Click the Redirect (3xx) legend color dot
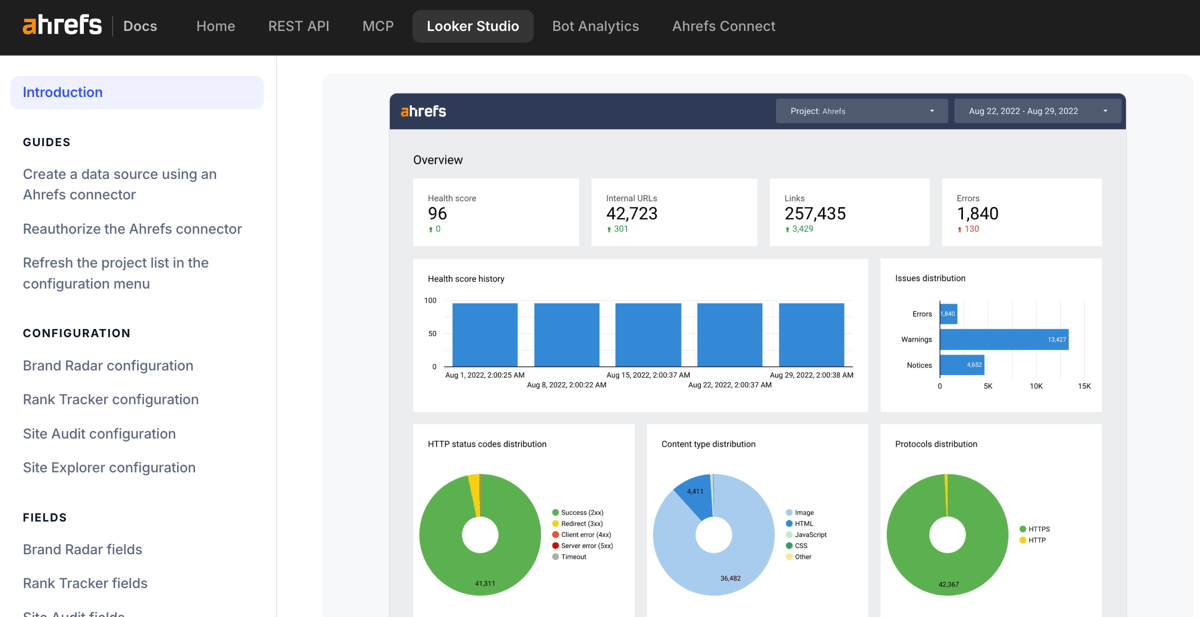 (x=556, y=524)
